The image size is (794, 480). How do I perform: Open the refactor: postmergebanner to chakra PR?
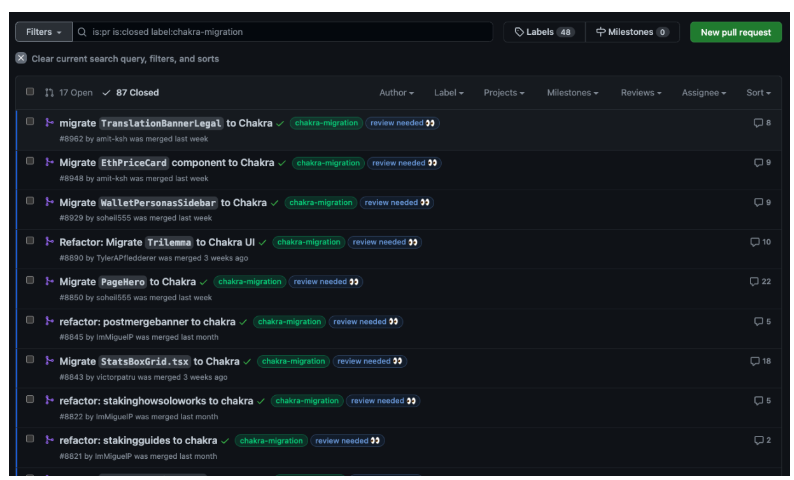coord(147,322)
